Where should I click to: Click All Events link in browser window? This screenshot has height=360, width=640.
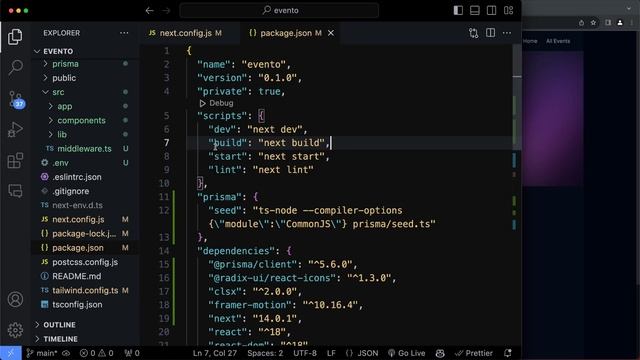[558, 41]
